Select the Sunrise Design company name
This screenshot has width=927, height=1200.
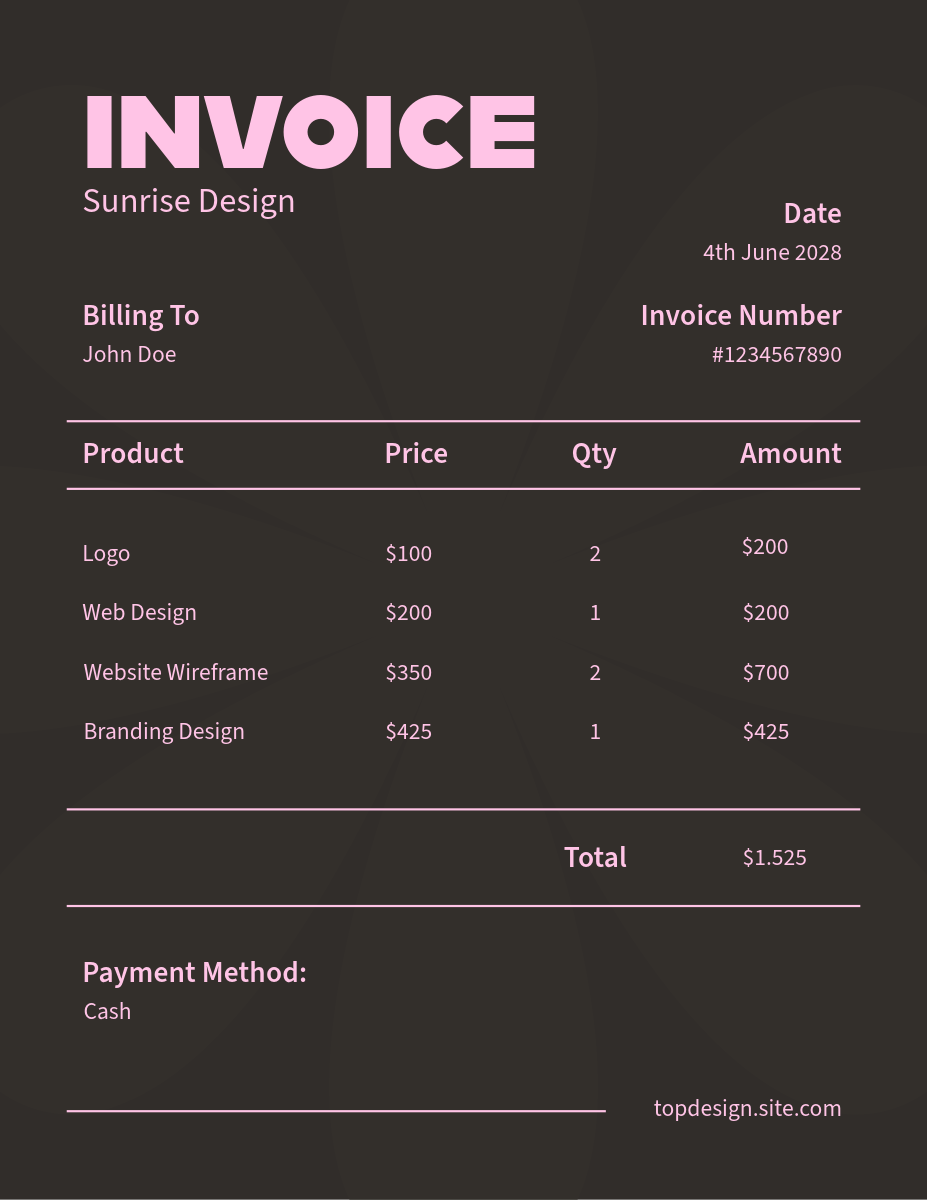[188, 201]
